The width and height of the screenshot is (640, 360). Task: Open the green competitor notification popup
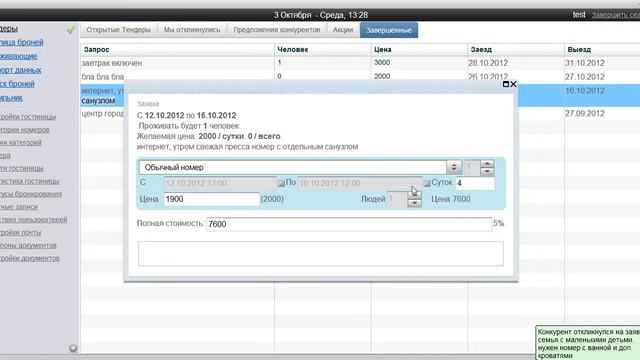click(588, 343)
